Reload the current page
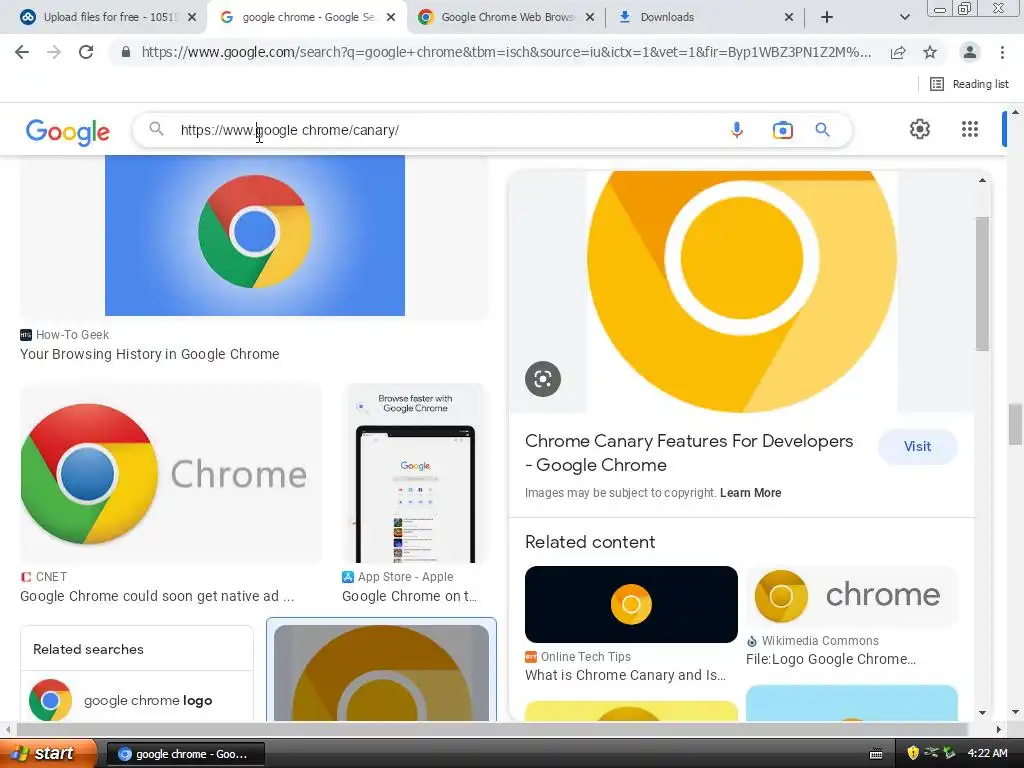Image resolution: width=1024 pixels, height=768 pixels. [86, 52]
